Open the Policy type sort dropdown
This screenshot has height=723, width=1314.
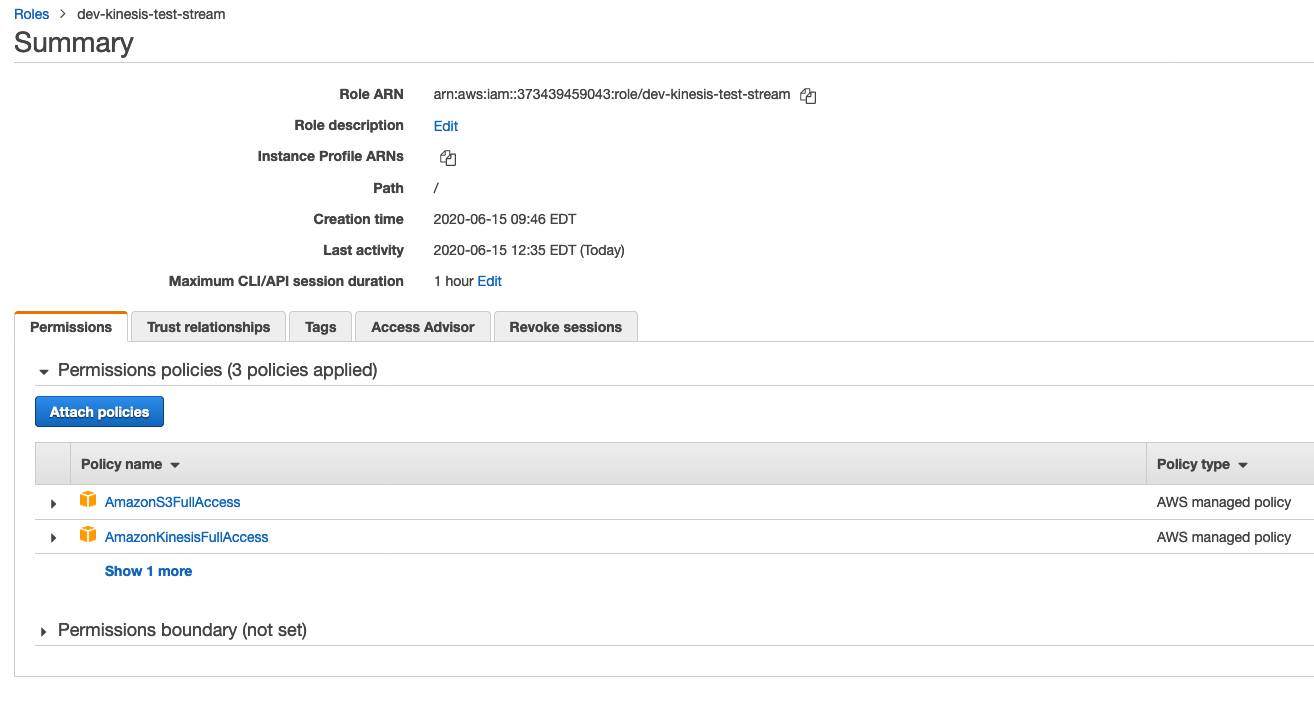coord(1245,464)
